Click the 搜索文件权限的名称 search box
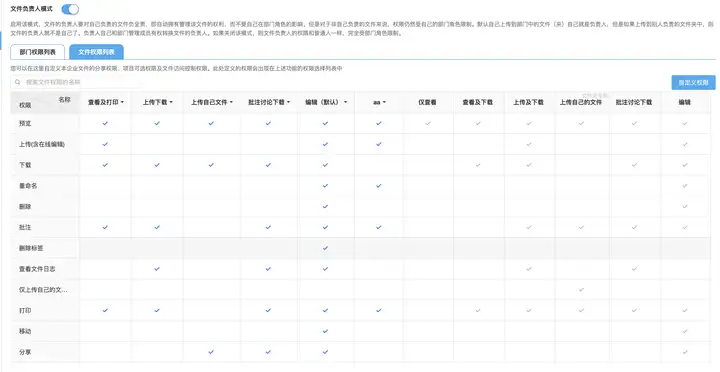 click(x=76, y=82)
